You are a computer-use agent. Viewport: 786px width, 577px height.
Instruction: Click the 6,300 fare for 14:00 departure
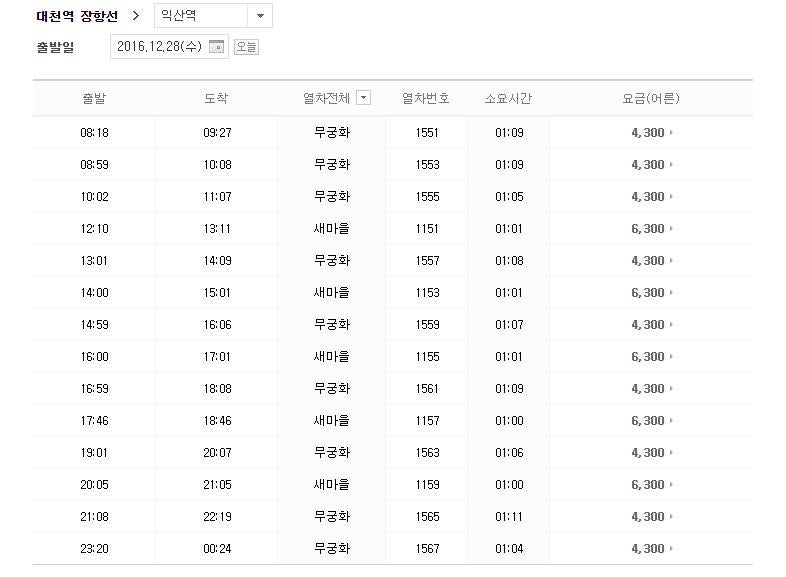648,293
